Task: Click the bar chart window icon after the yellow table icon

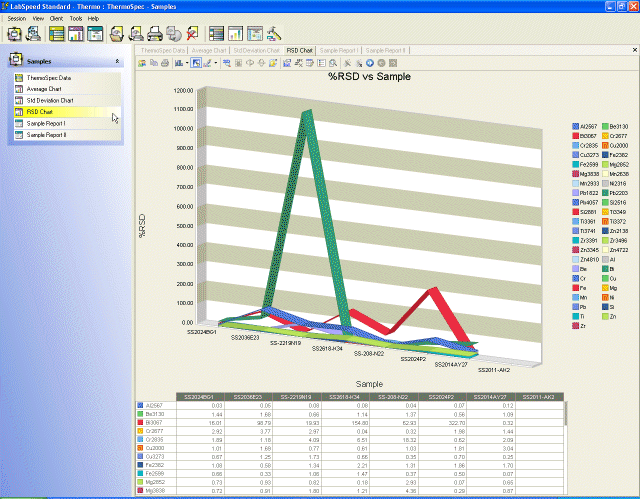Action: (76, 34)
